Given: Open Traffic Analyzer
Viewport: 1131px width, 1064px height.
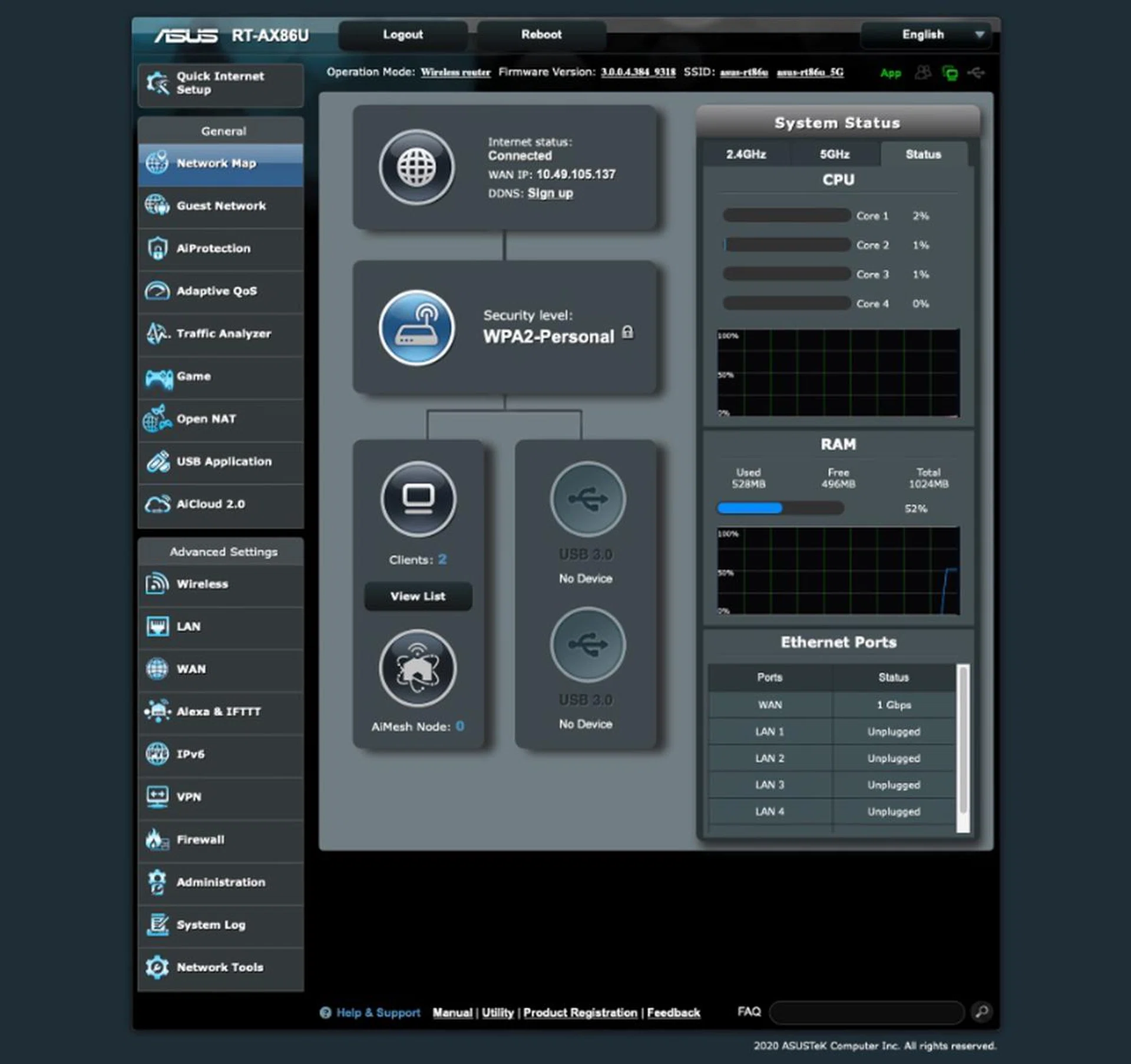Looking at the screenshot, I should (x=156, y=333).
